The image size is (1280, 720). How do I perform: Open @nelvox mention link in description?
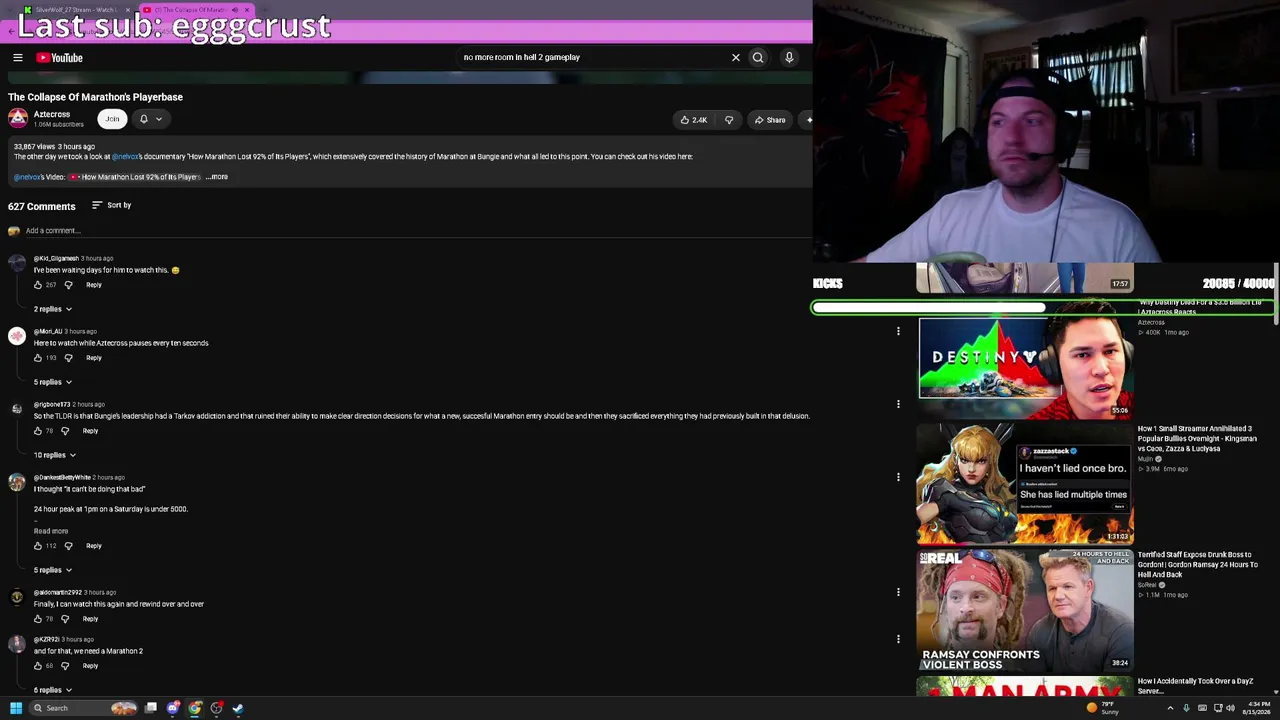coord(125,157)
